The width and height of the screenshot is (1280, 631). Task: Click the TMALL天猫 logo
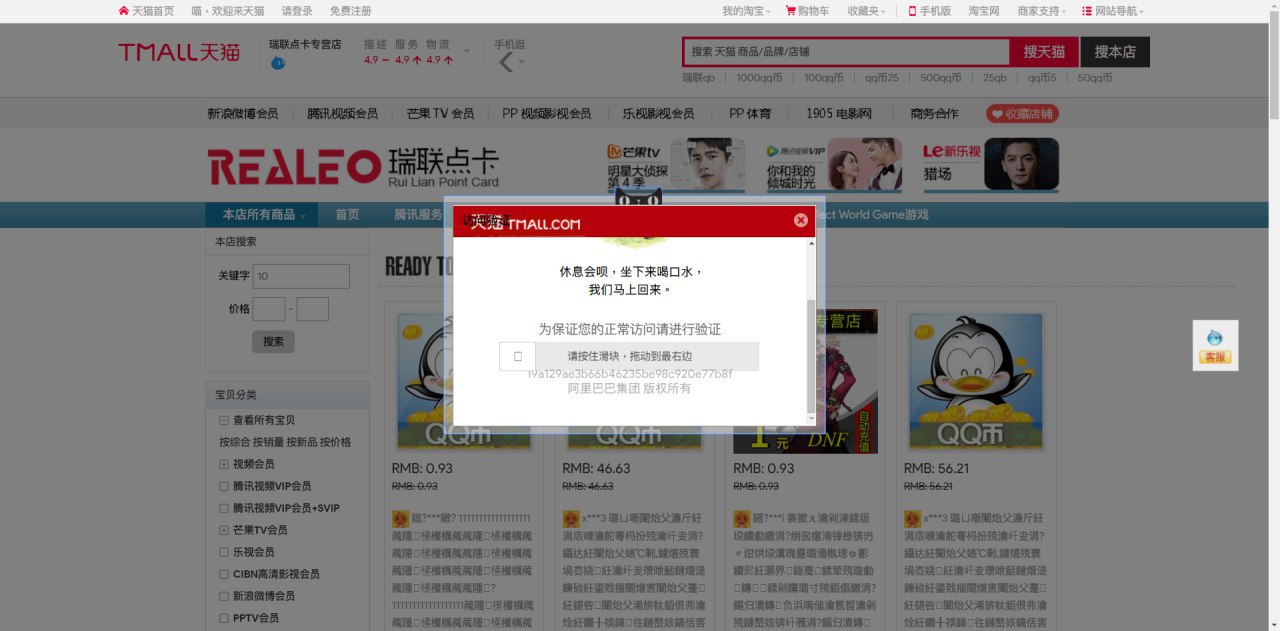click(x=179, y=52)
